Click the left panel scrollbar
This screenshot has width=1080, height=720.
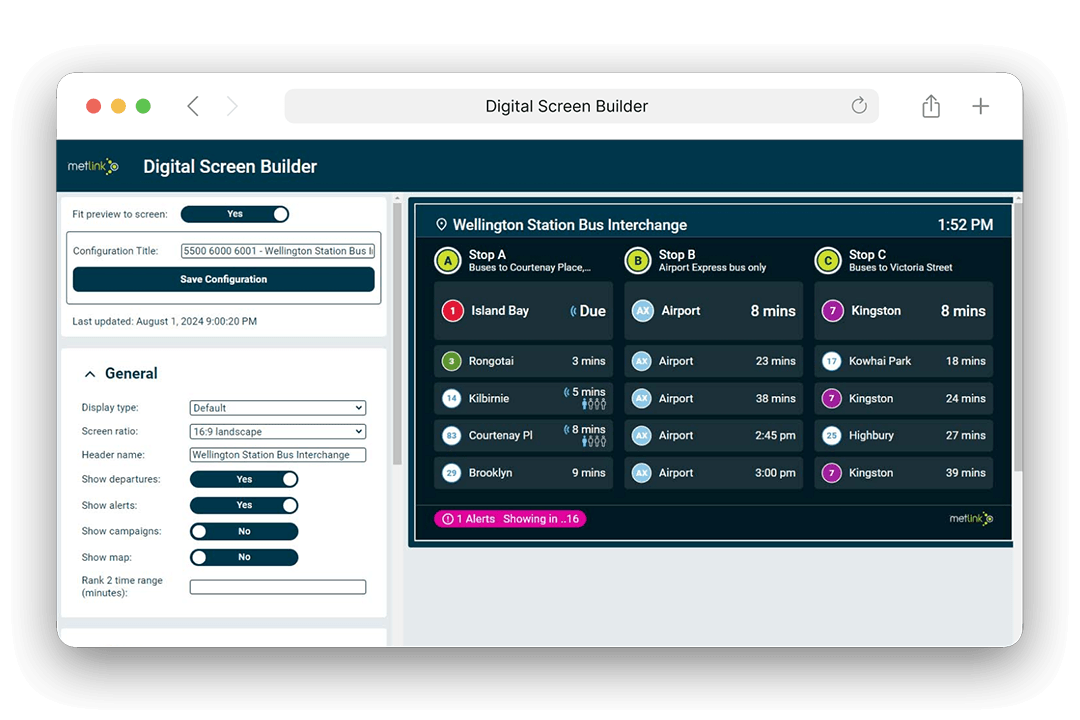[397, 334]
